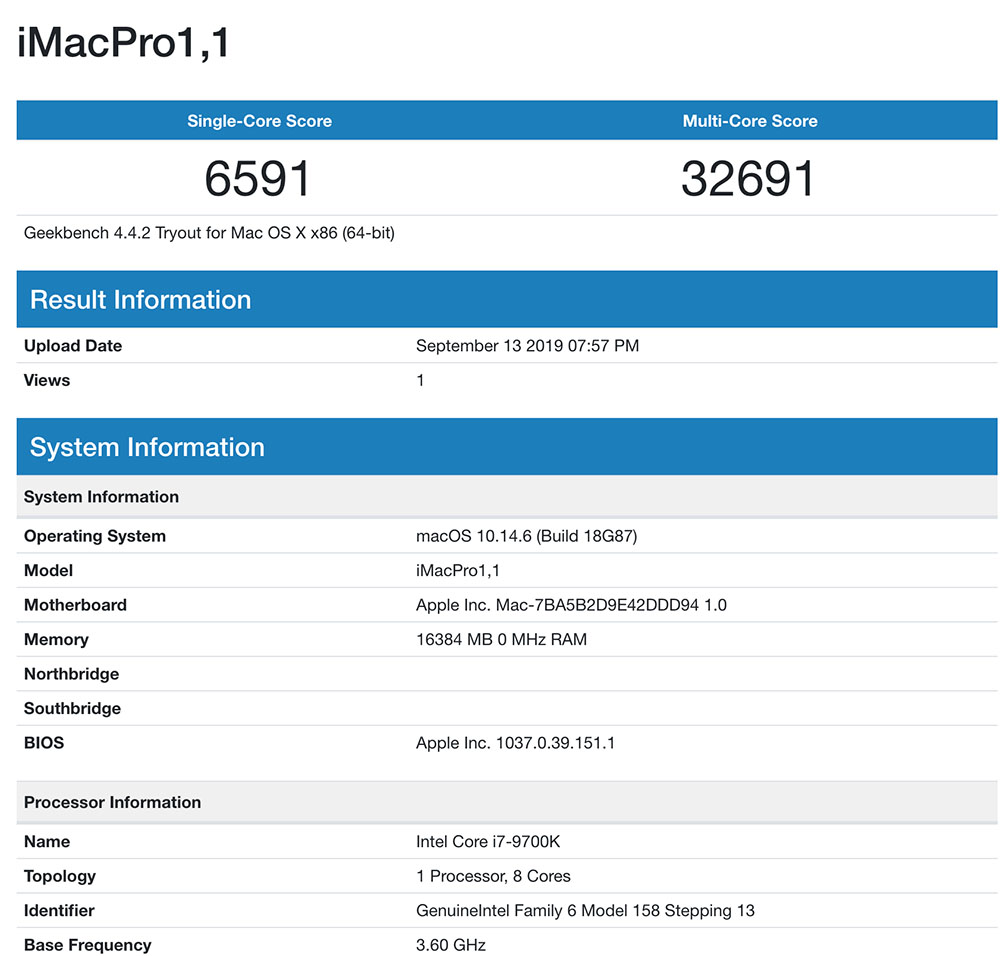Image resolution: width=1000 pixels, height=956 pixels.
Task: Click the Result Information section header
Action: click(141, 299)
